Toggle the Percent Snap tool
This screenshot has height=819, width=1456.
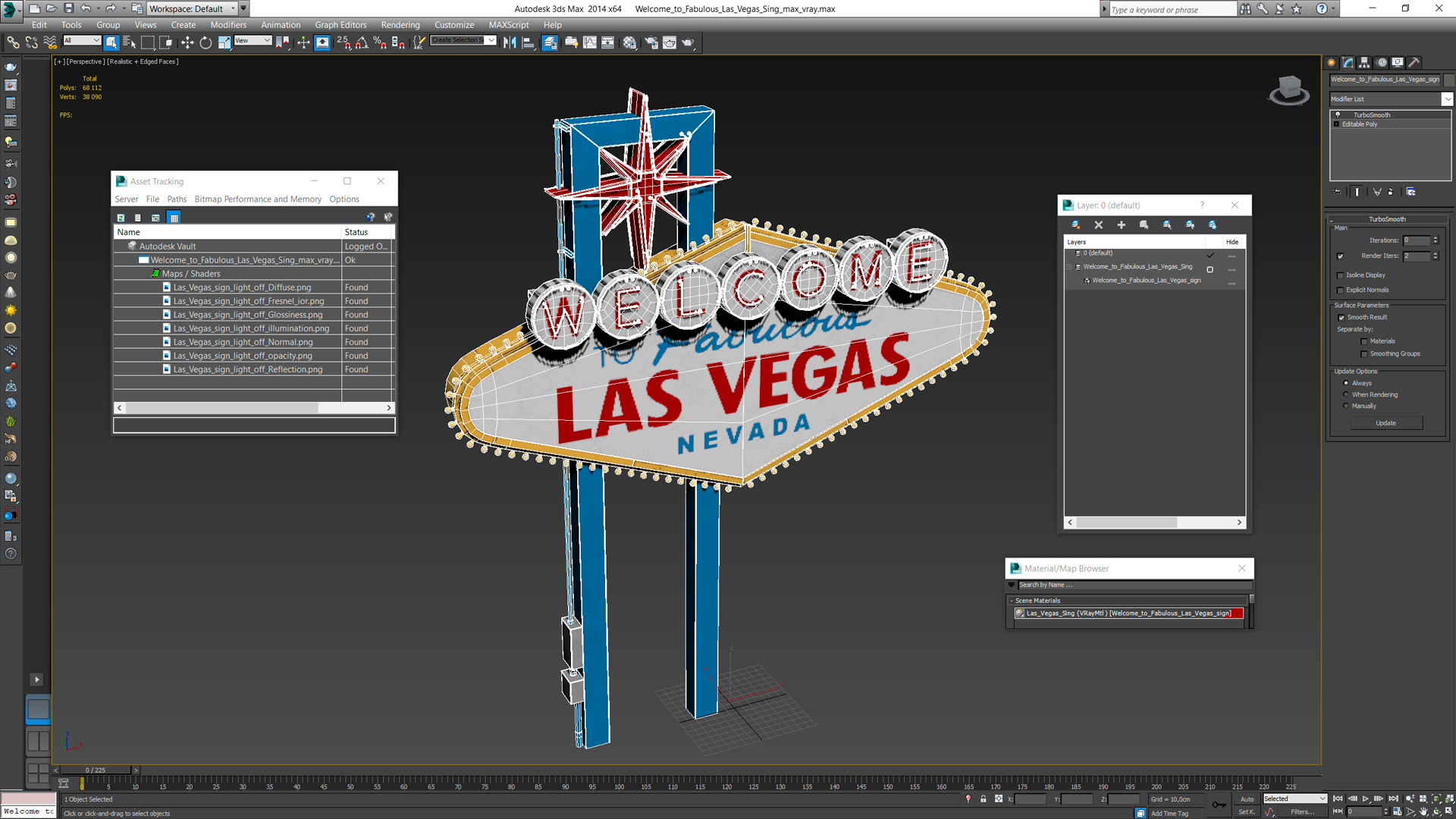380,42
